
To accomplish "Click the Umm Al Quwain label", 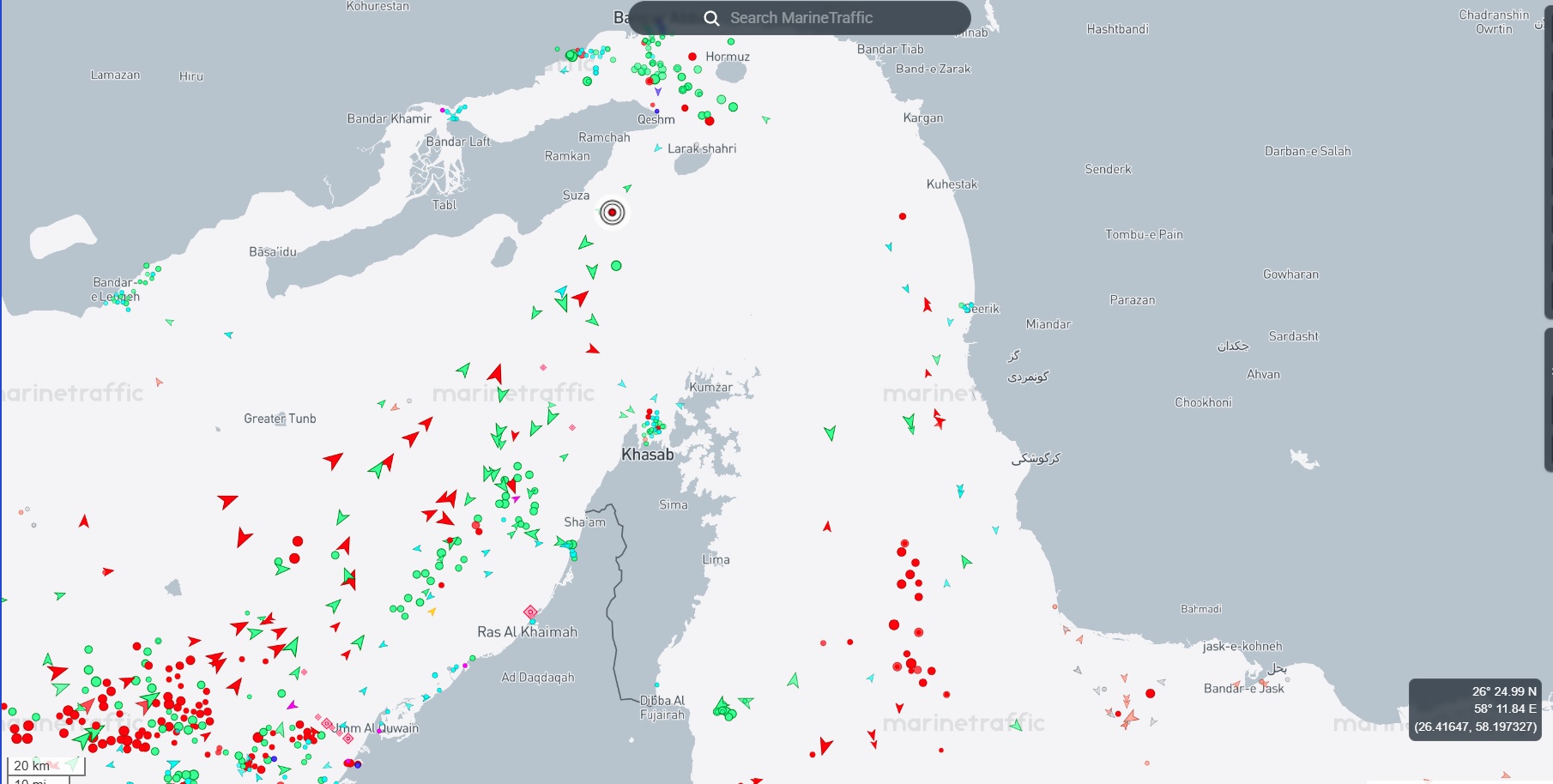I will pyautogui.click(x=376, y=728).
